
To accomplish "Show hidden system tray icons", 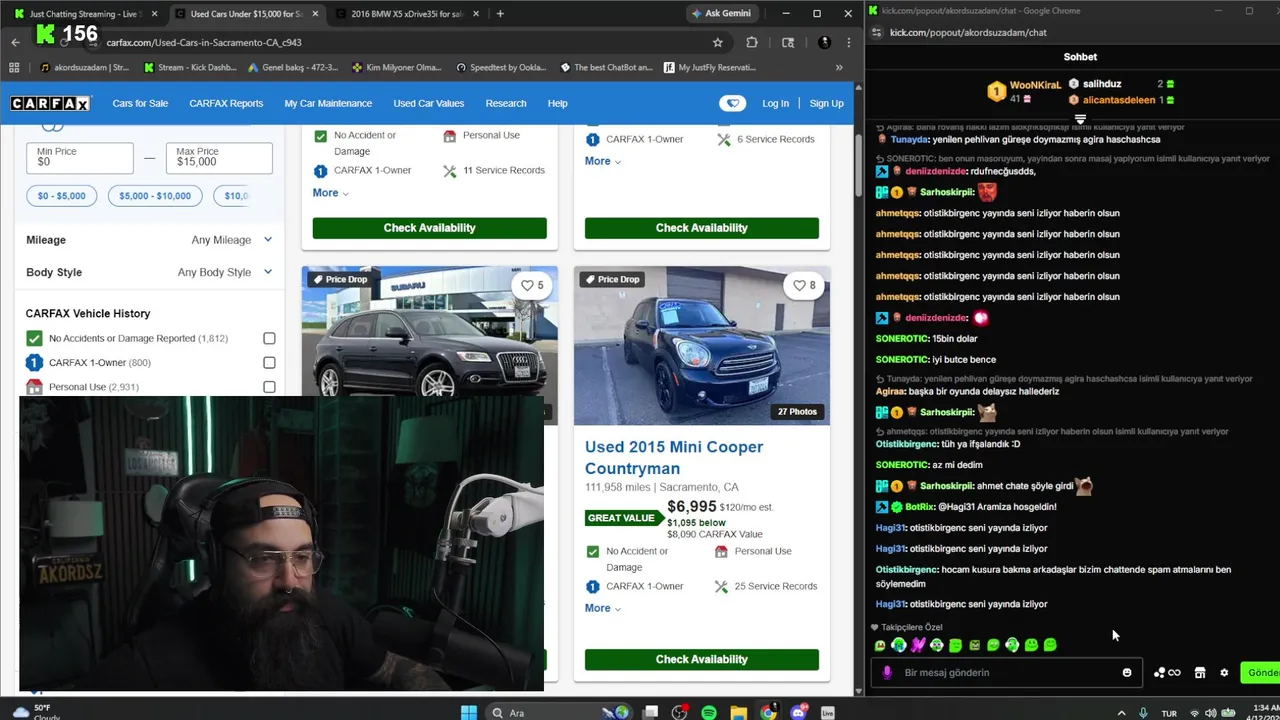I will click(x=1121, y=713).
